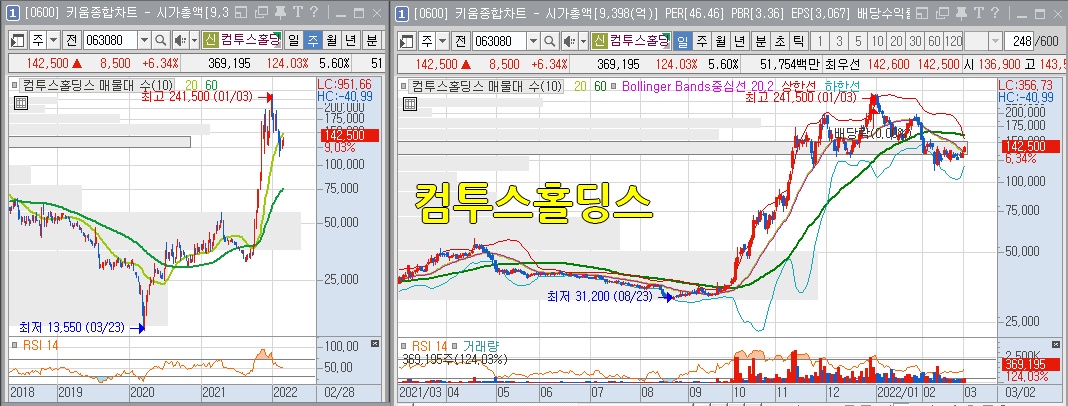Select yearly 년 period in left window
The width and height of the screenshot is (1068, 406).
(351, 41)
